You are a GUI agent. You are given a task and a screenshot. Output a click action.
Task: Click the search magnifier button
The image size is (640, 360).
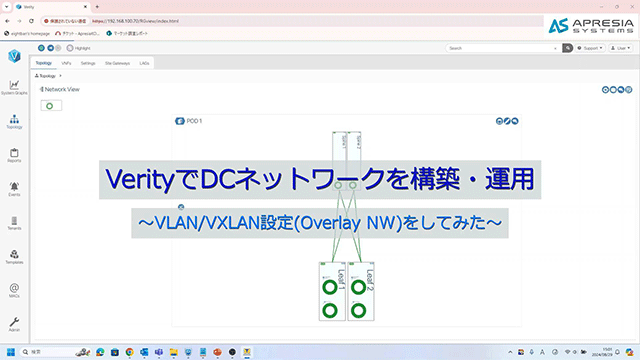(567, 48)
